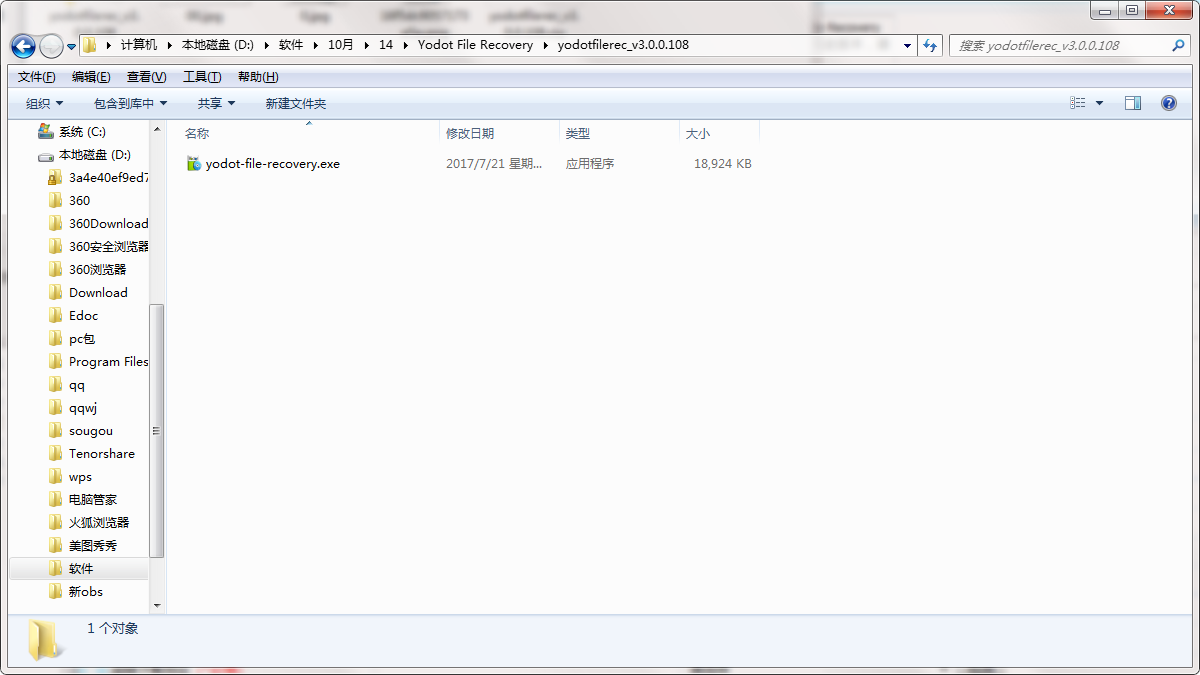1200x675 pixels.
Task: Click the pc包 folder icon
Action: pos(56,338)
